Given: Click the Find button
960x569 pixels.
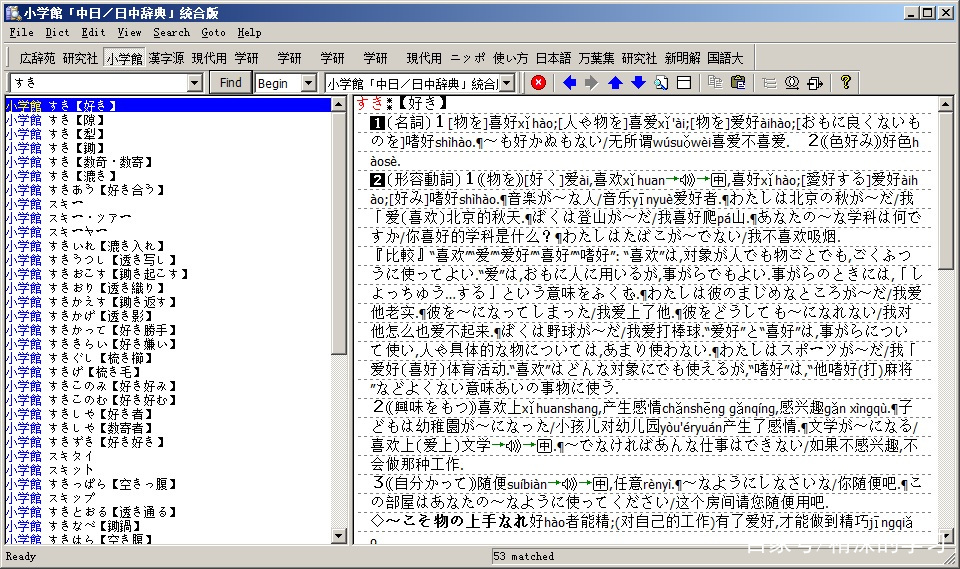Looking at the screenshot, I should click(230, 83).
